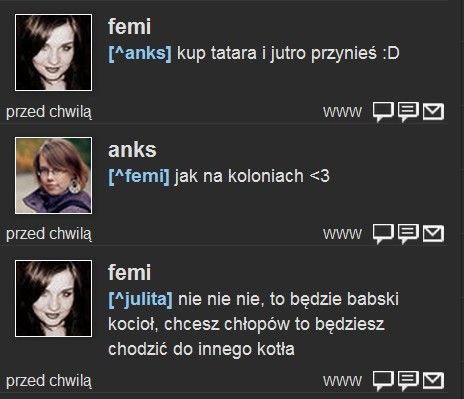Click the www link on femi's last post
The width and height of the screenshot is (464, 399).
pos(342,380)
